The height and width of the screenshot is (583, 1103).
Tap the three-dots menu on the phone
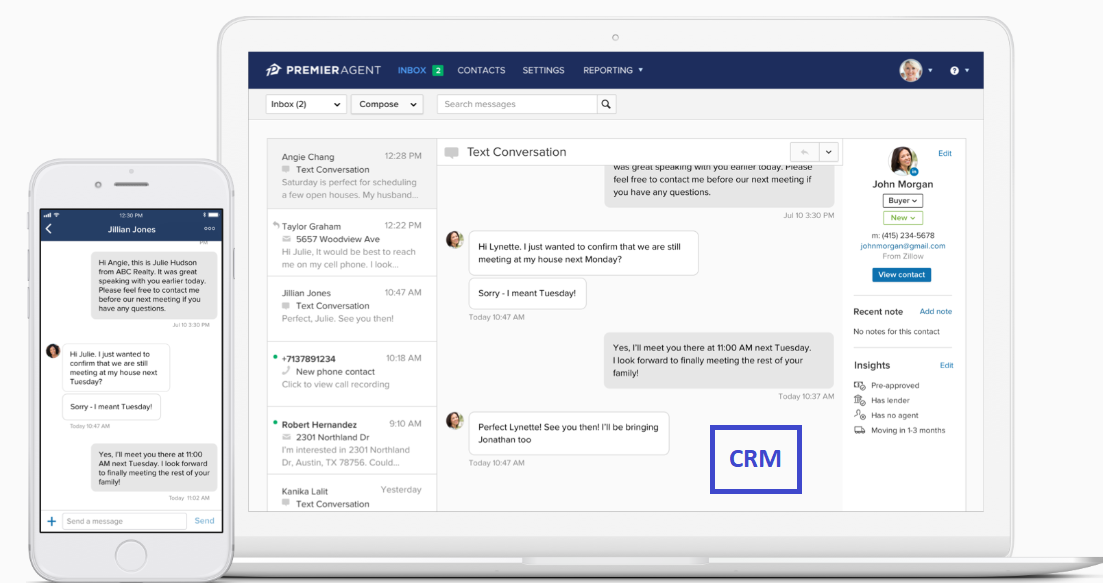tap(210, 229)
